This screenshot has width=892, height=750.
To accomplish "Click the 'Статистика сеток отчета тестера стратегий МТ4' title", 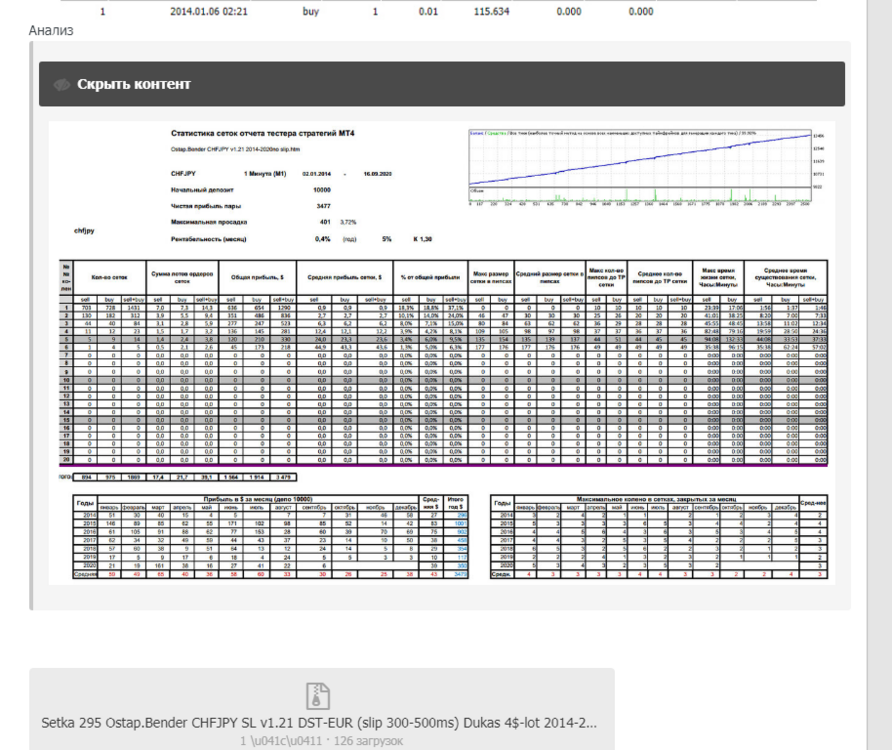I will 263,133.
